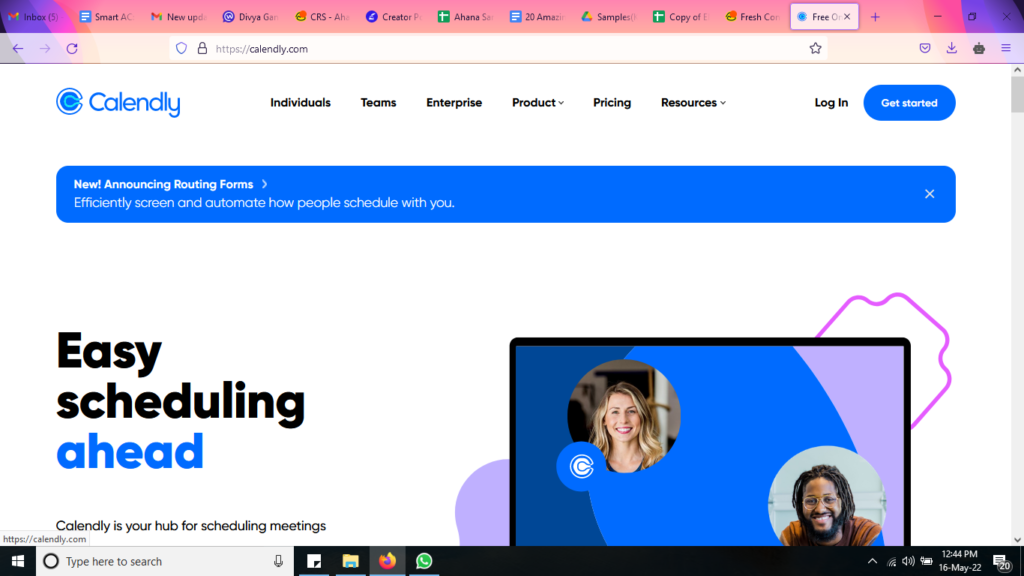Switch to the Inbox (5) Gmail tab

click(x=34, y=17)
